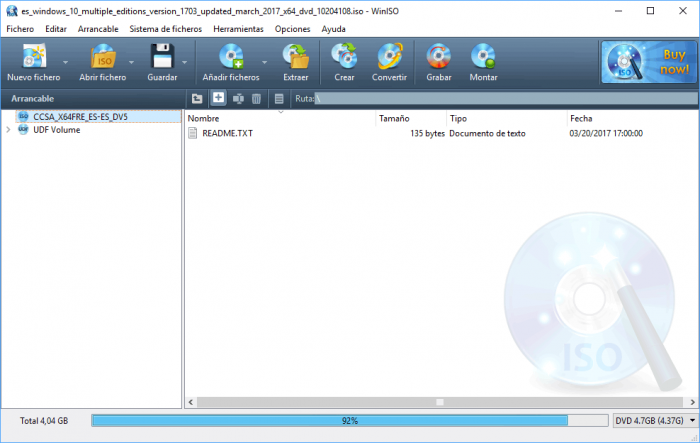Open the Editar menu
The height and width of the screenshot is (443, 700).
click(x=56, y=29)
